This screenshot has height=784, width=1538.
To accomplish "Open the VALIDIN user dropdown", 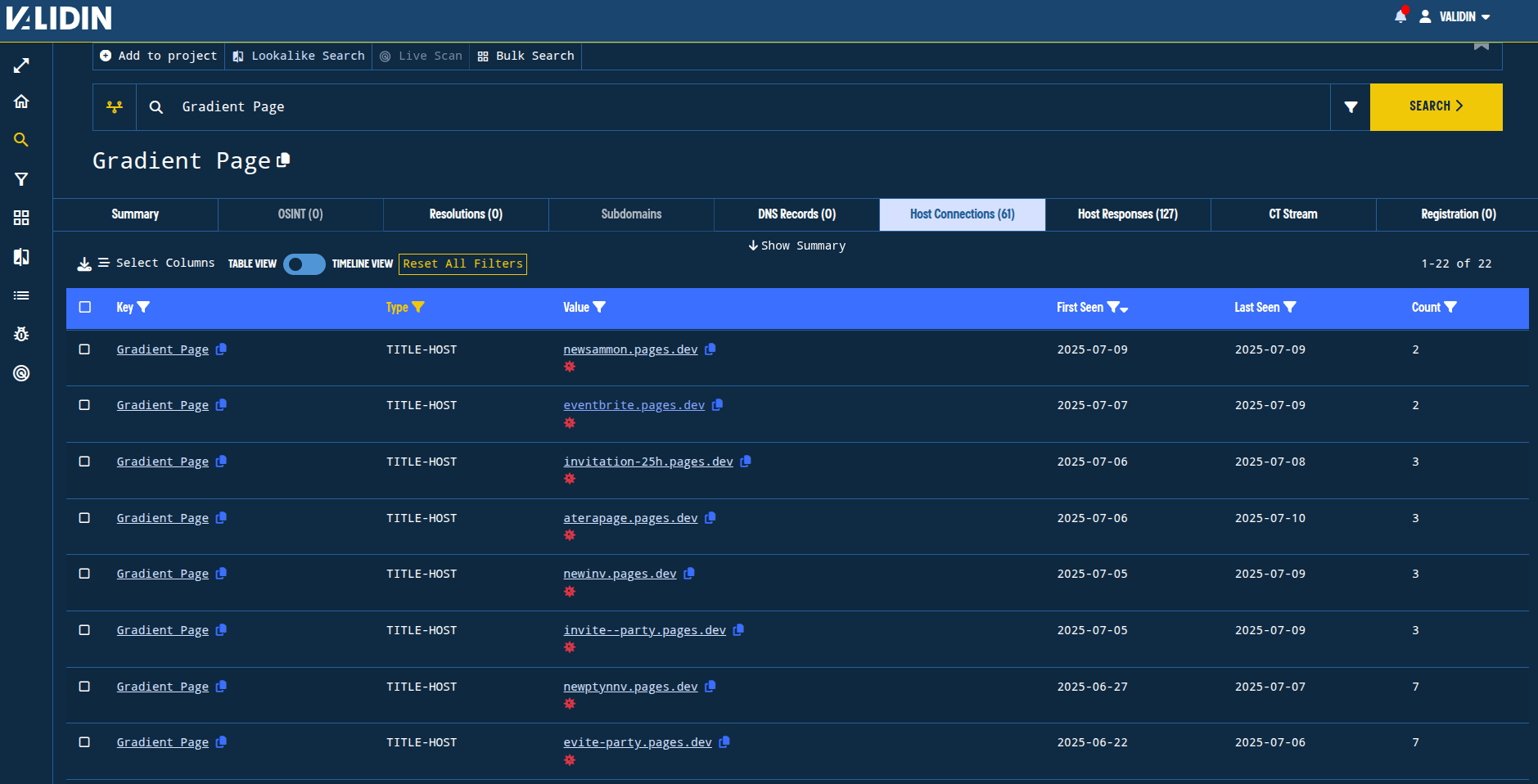I will (x=1455, y=16).
